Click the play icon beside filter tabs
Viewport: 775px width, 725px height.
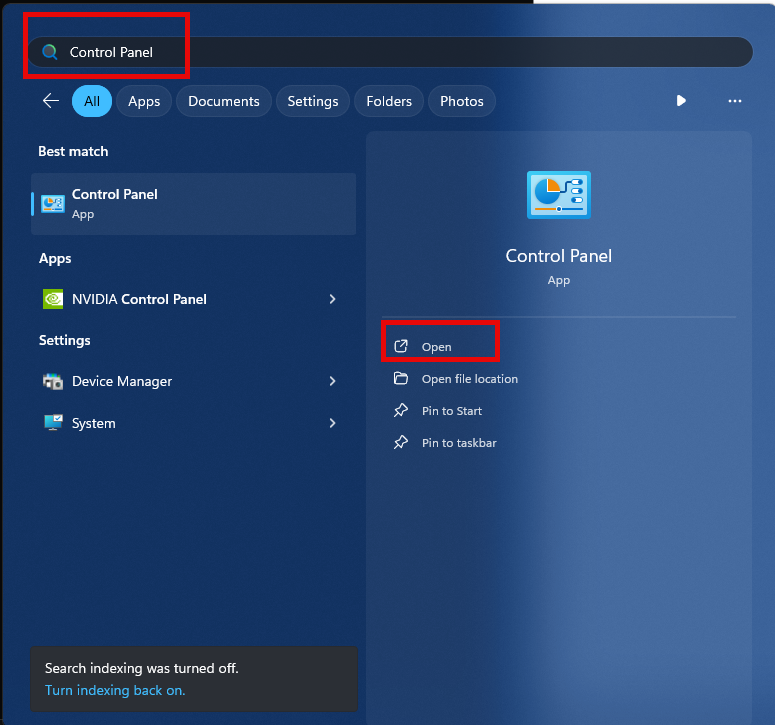pos(681,101)
